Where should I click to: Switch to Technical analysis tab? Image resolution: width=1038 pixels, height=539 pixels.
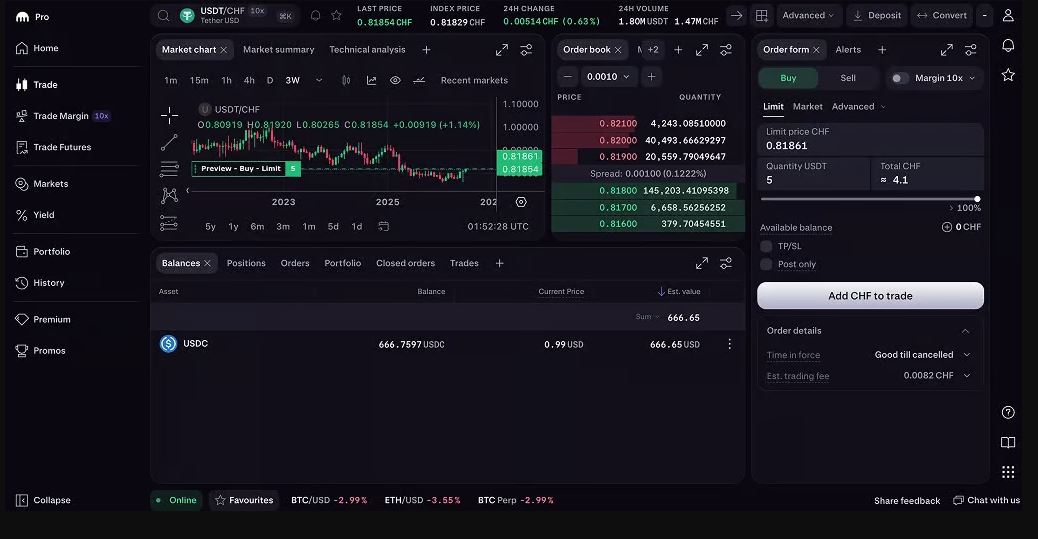pyautogui.click(x=367, y=50)
